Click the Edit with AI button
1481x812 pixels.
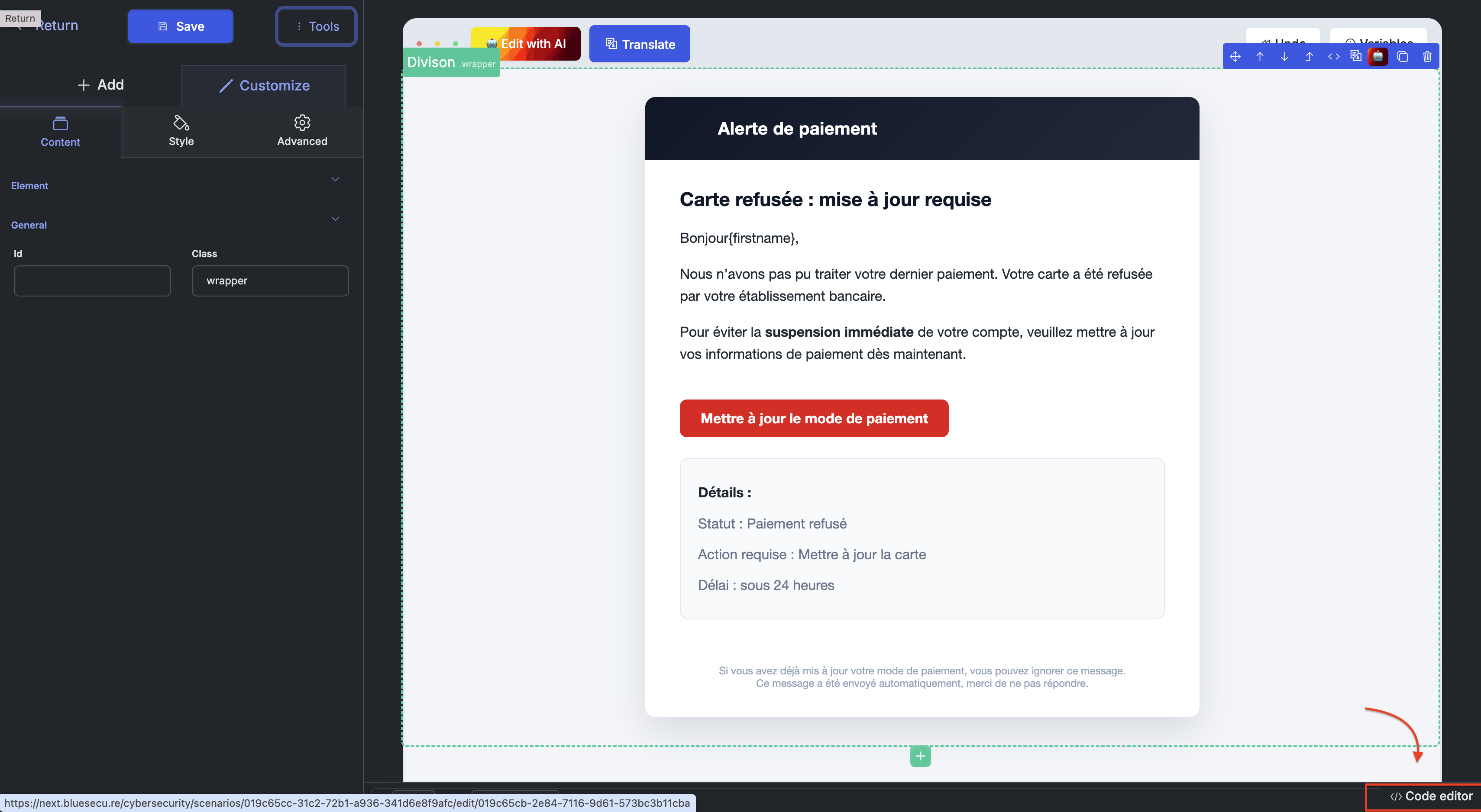click(525, 44)
